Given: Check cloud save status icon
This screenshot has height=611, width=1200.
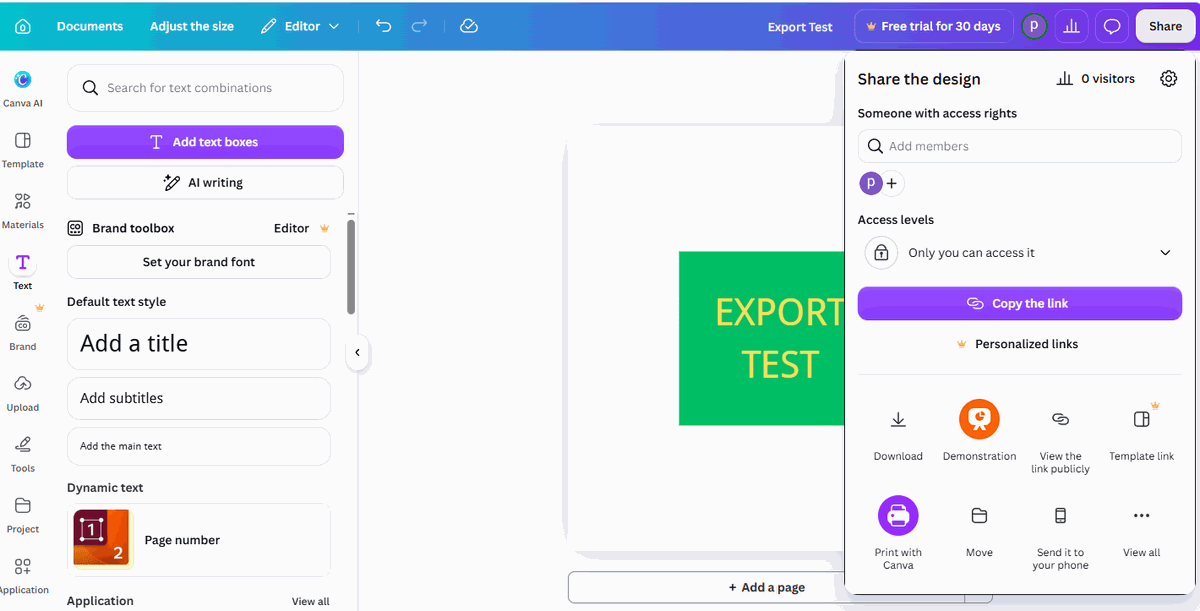Looking at the screenshot, I should click(x=469, y=26).
